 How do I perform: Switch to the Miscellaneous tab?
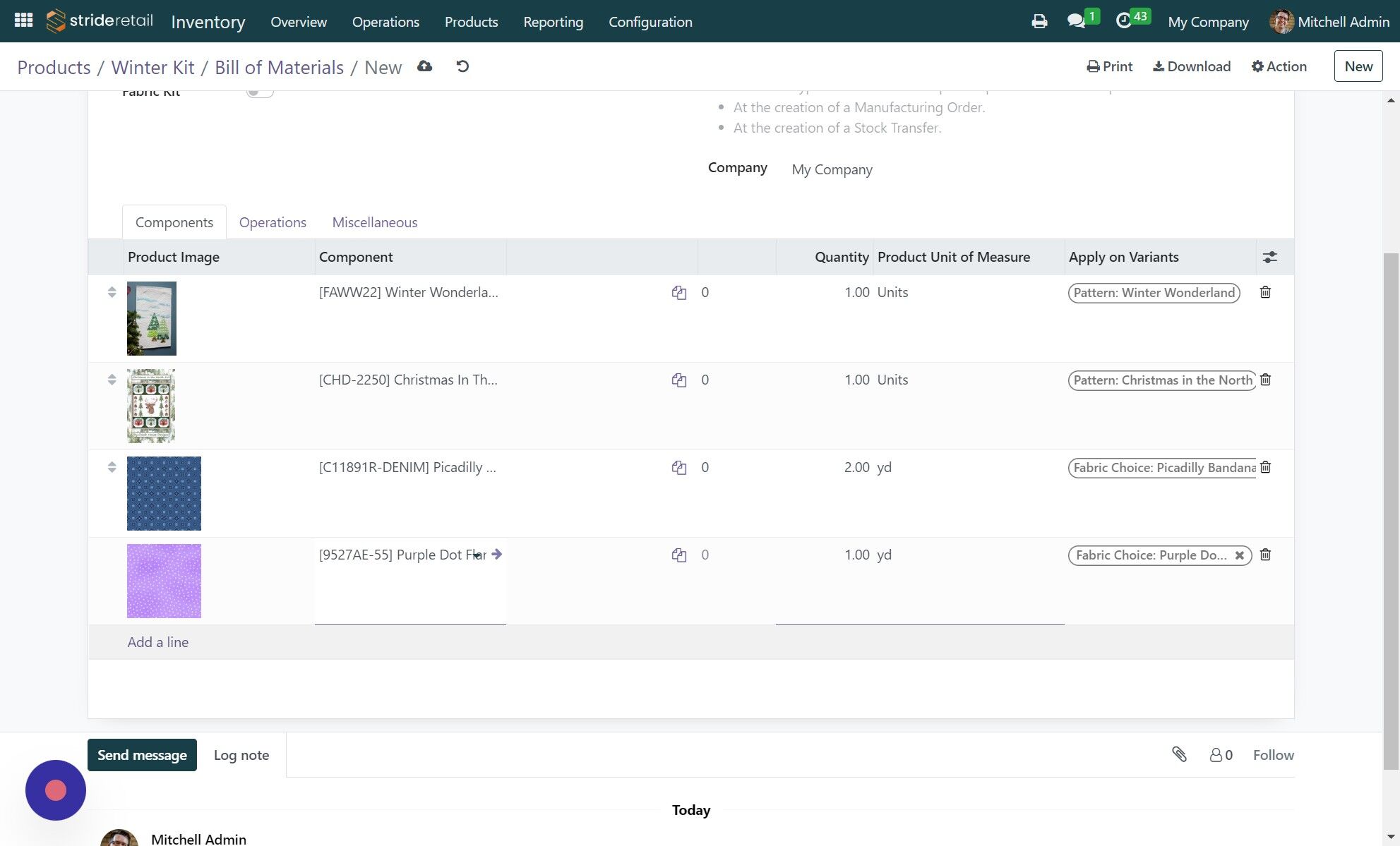(375, 222)
